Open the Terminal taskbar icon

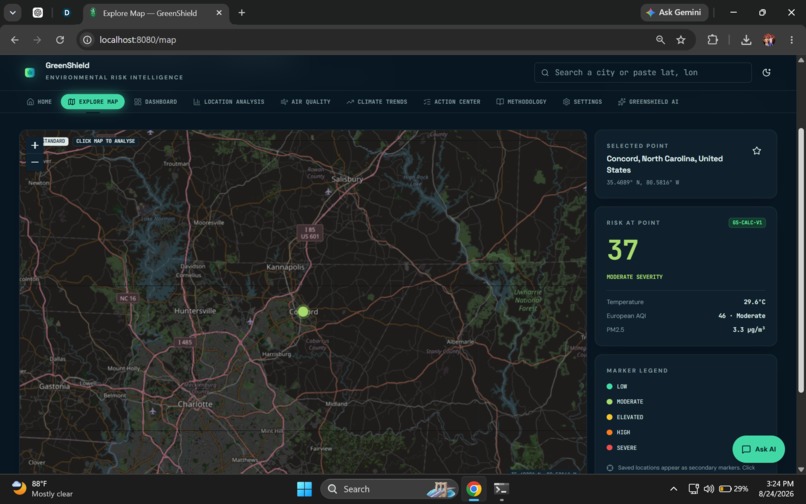501,489
